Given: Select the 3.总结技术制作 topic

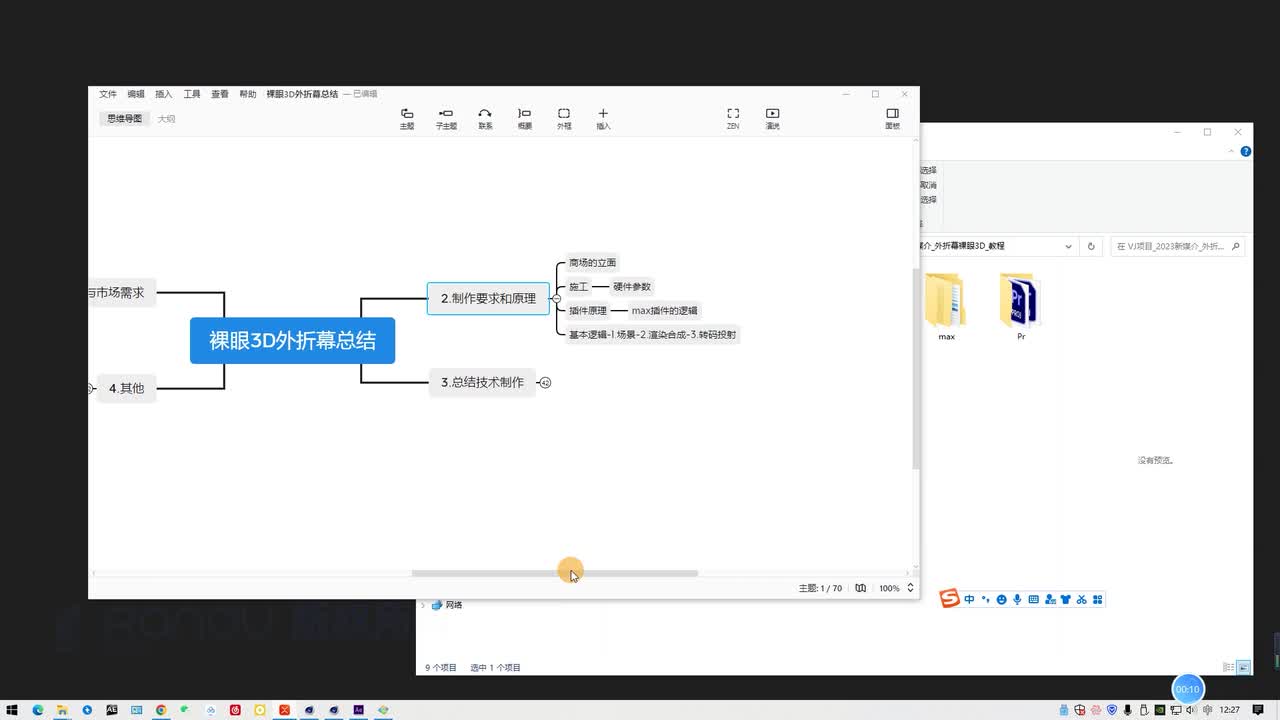Looking at the screenshot, I should click(482, 382).
